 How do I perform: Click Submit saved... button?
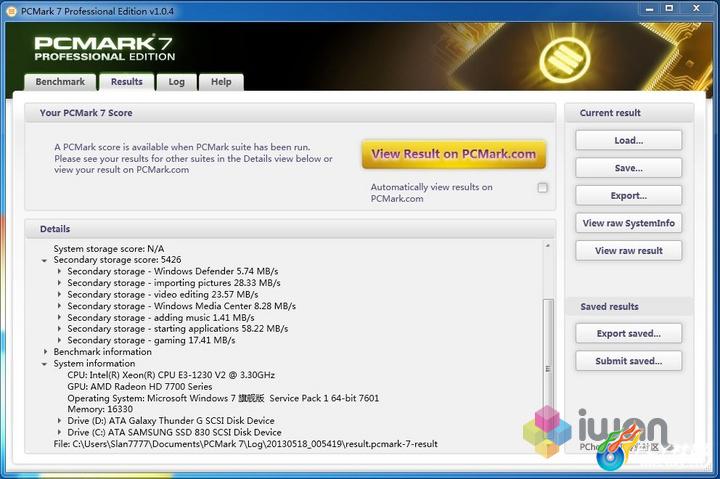(629, 361)
